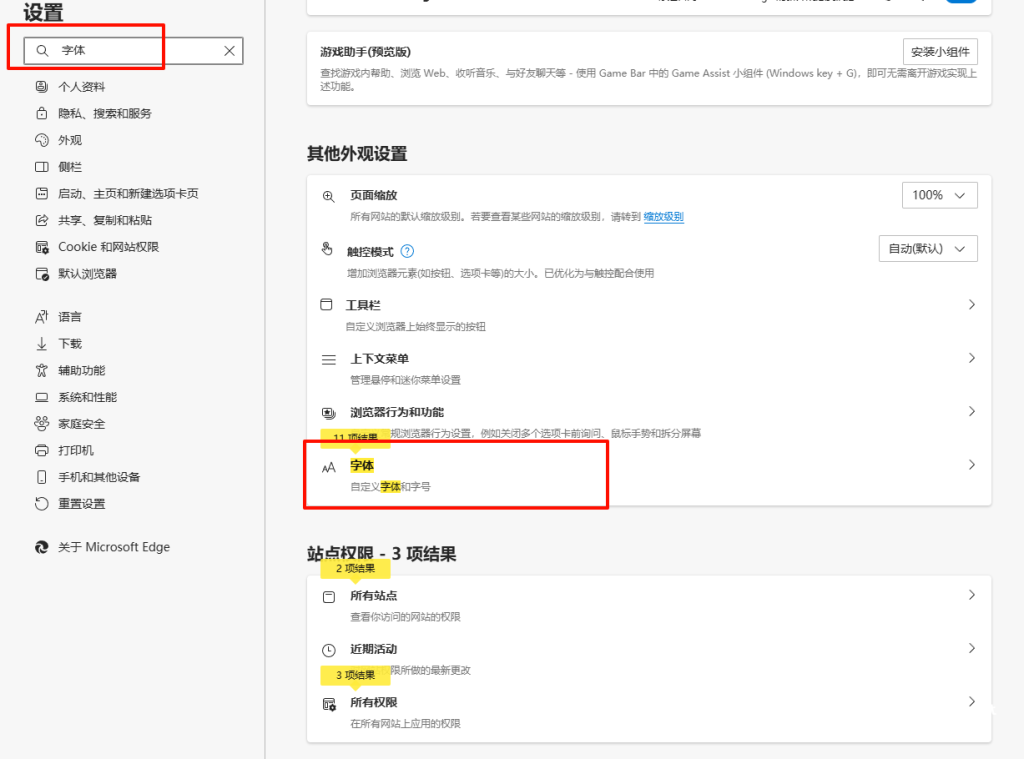Viewport: 1024px width, 759px height.
Task: Open 个人资料 settings section
Action: pyautogui.click(x=81, y=87)
